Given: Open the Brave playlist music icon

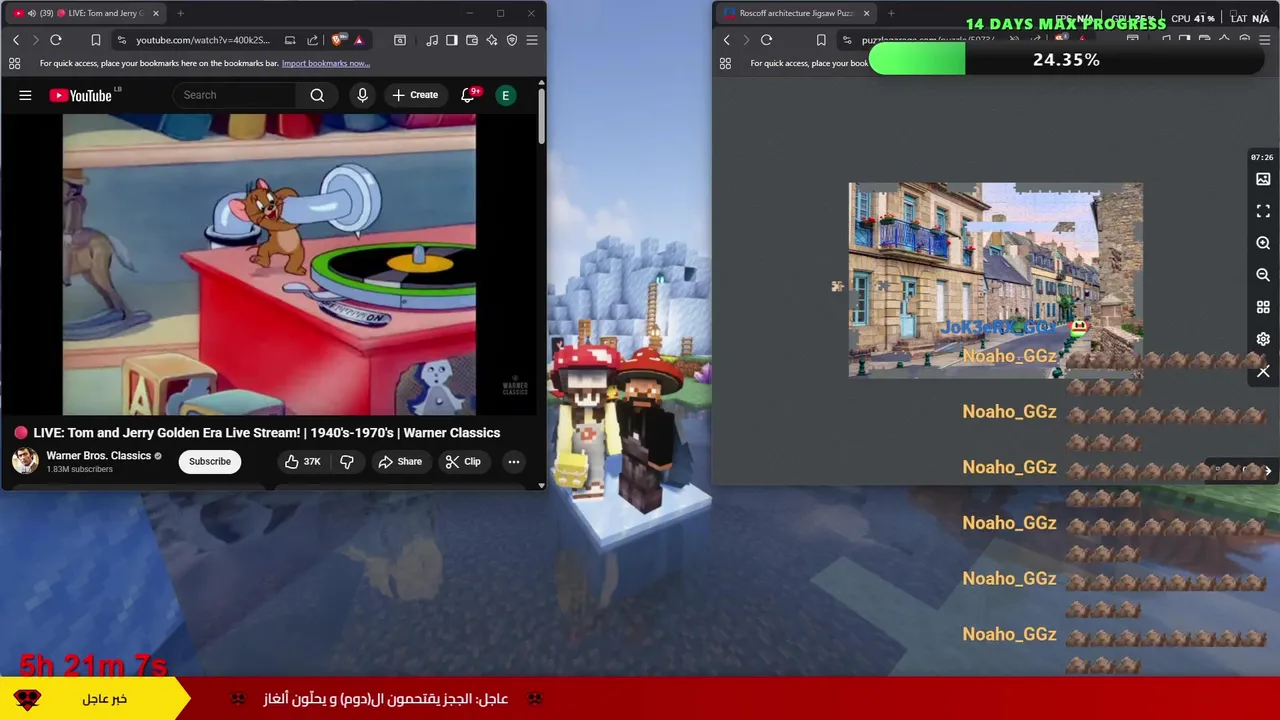Looking at the screenshot, I should [432, 40].
